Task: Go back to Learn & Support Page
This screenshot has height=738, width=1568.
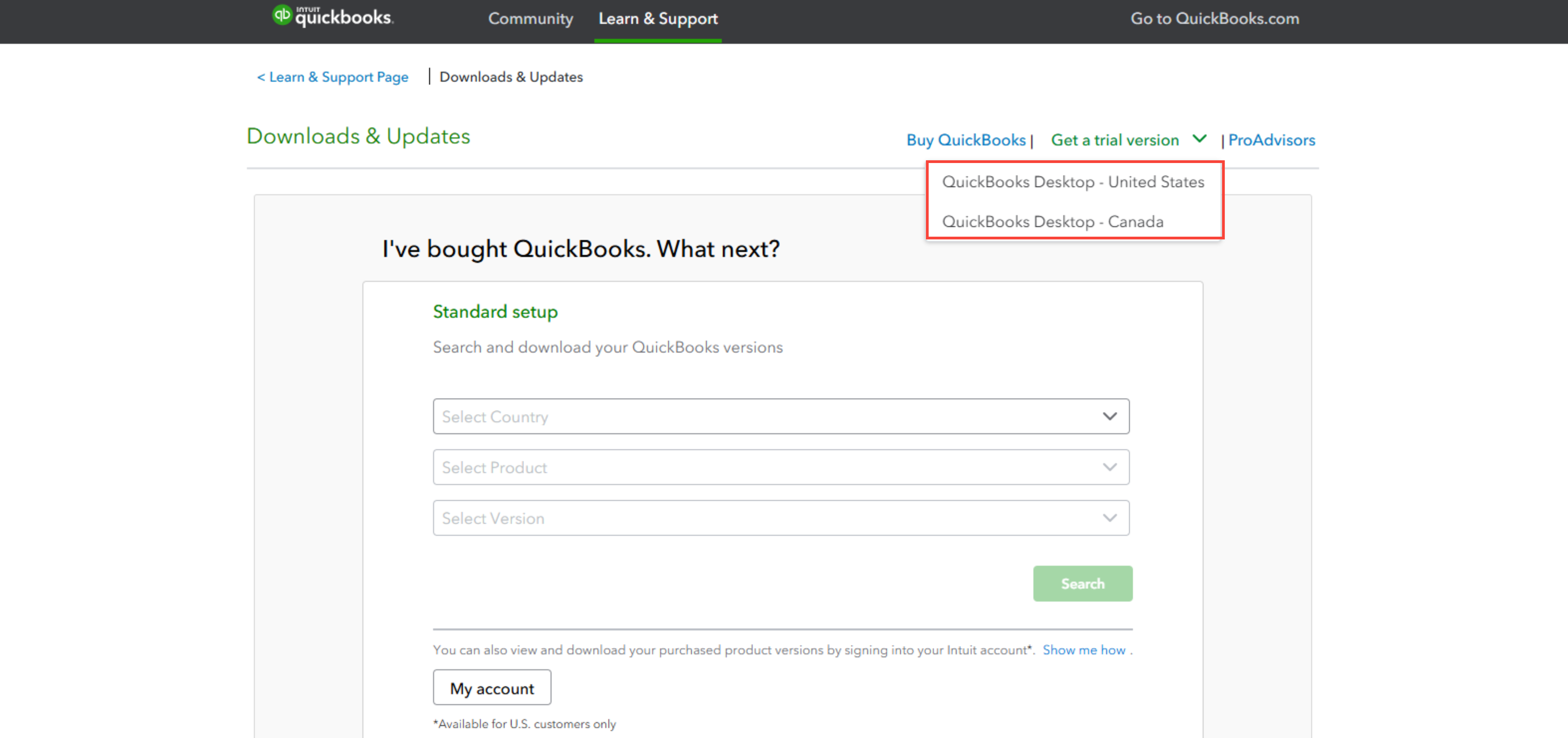Action: point(332,77)
